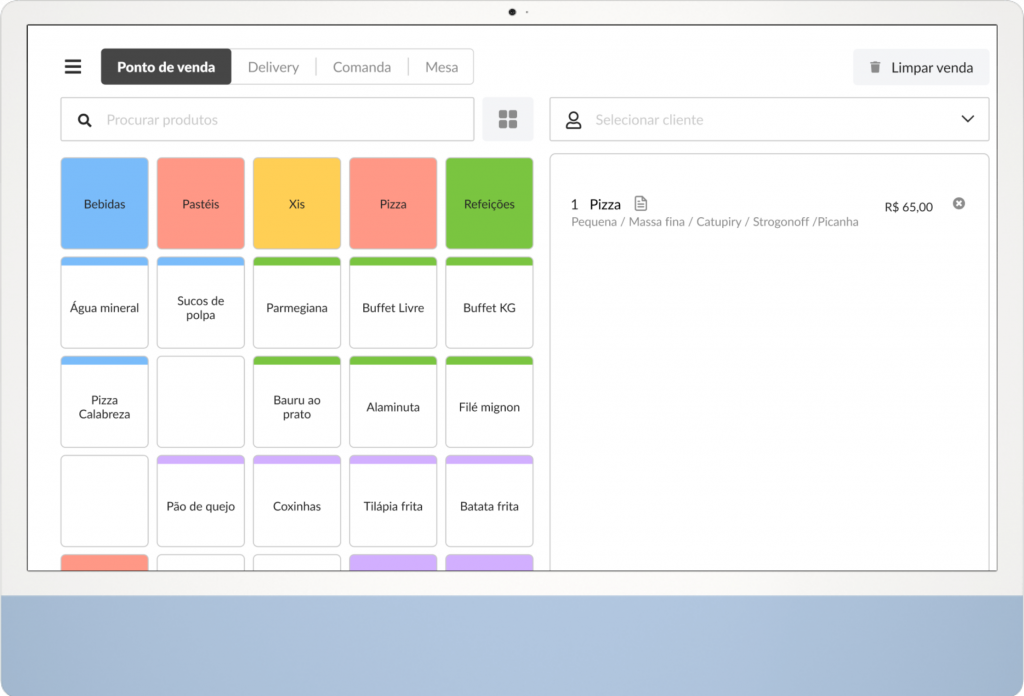Select the Pão de queijo product
This screenshot has width=1024, height=696.
(201, 506)
